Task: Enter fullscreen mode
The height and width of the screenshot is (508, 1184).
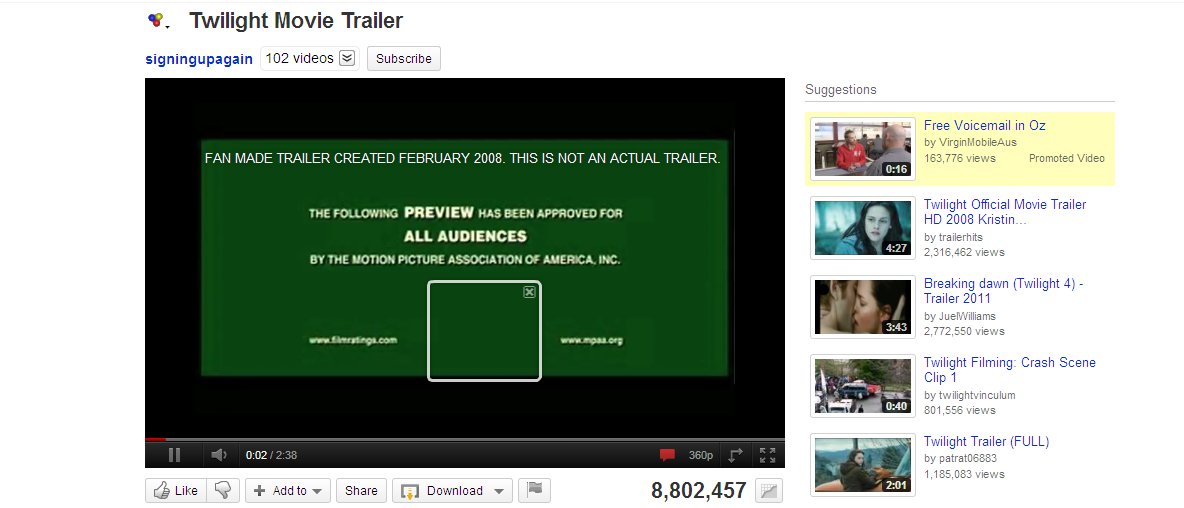Action: click(x=767, y=455)
